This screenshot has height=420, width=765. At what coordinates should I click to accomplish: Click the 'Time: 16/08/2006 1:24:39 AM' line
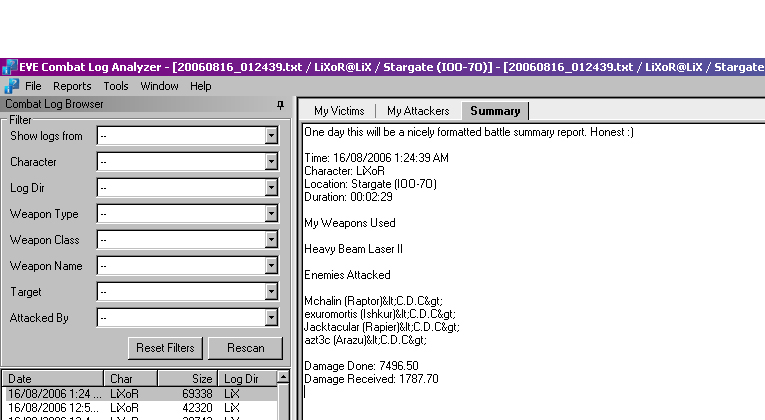(376, 158)
